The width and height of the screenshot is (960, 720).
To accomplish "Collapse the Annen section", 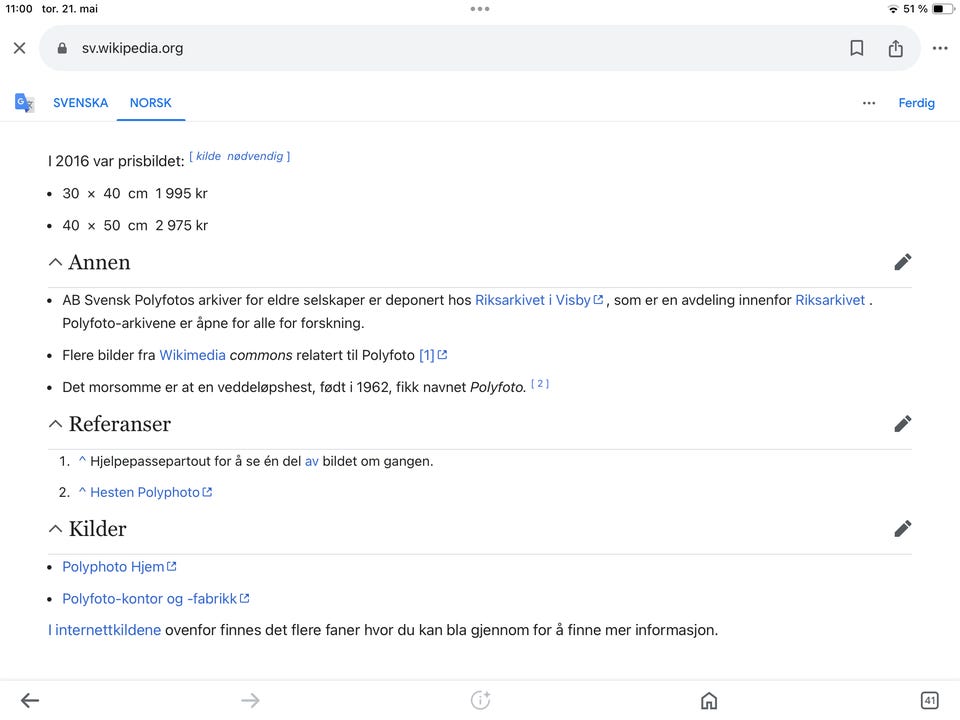I will (x=55, y=262).
